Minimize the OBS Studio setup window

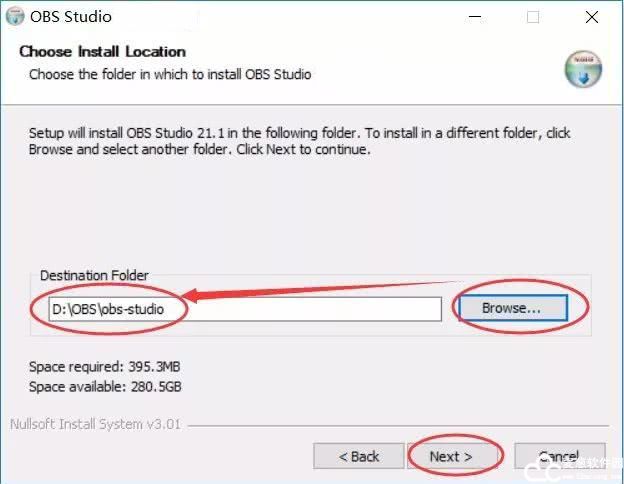pos(471,17)
